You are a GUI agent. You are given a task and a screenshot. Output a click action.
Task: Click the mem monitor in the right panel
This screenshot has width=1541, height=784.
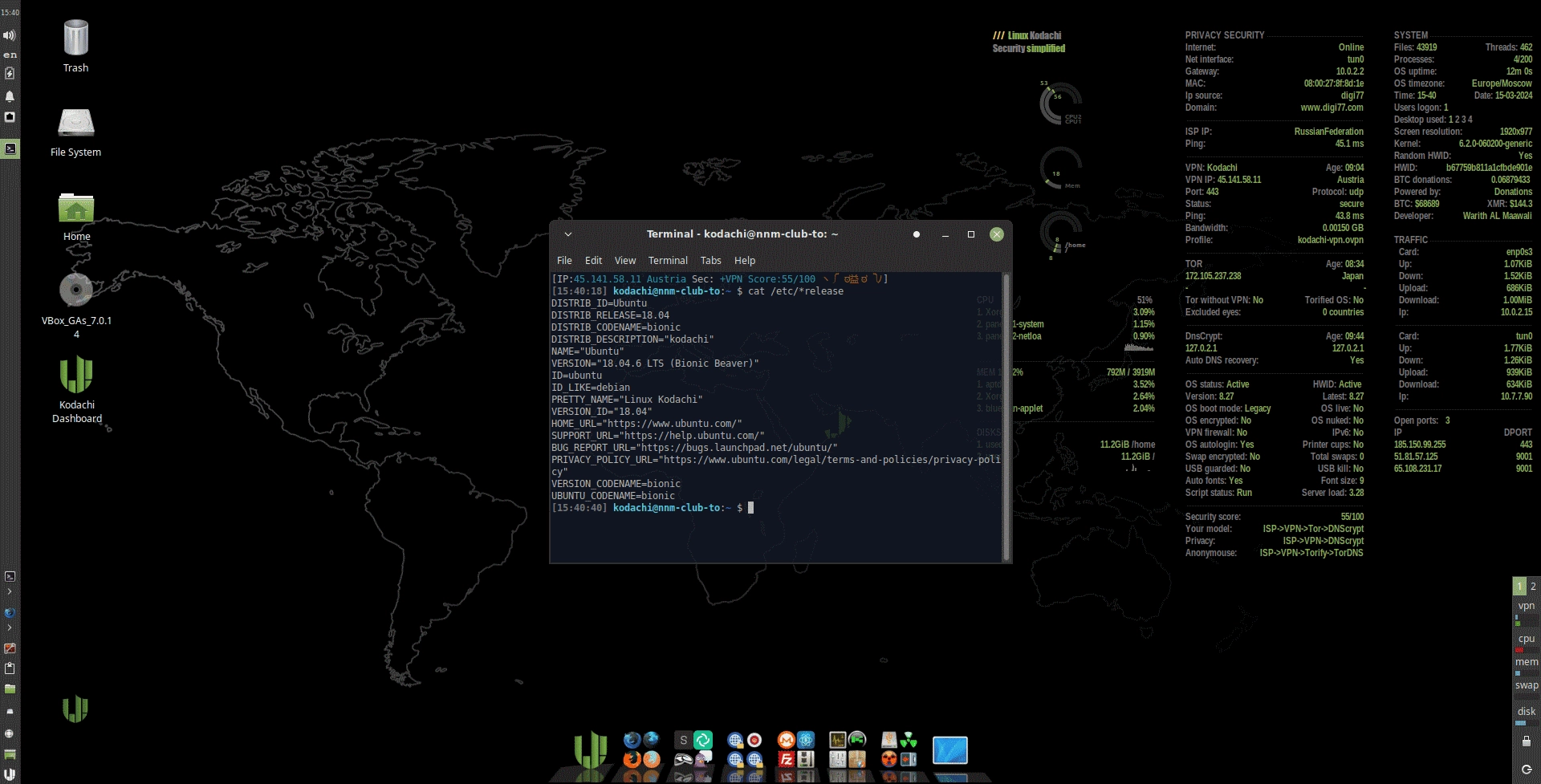pos(1527,666)
